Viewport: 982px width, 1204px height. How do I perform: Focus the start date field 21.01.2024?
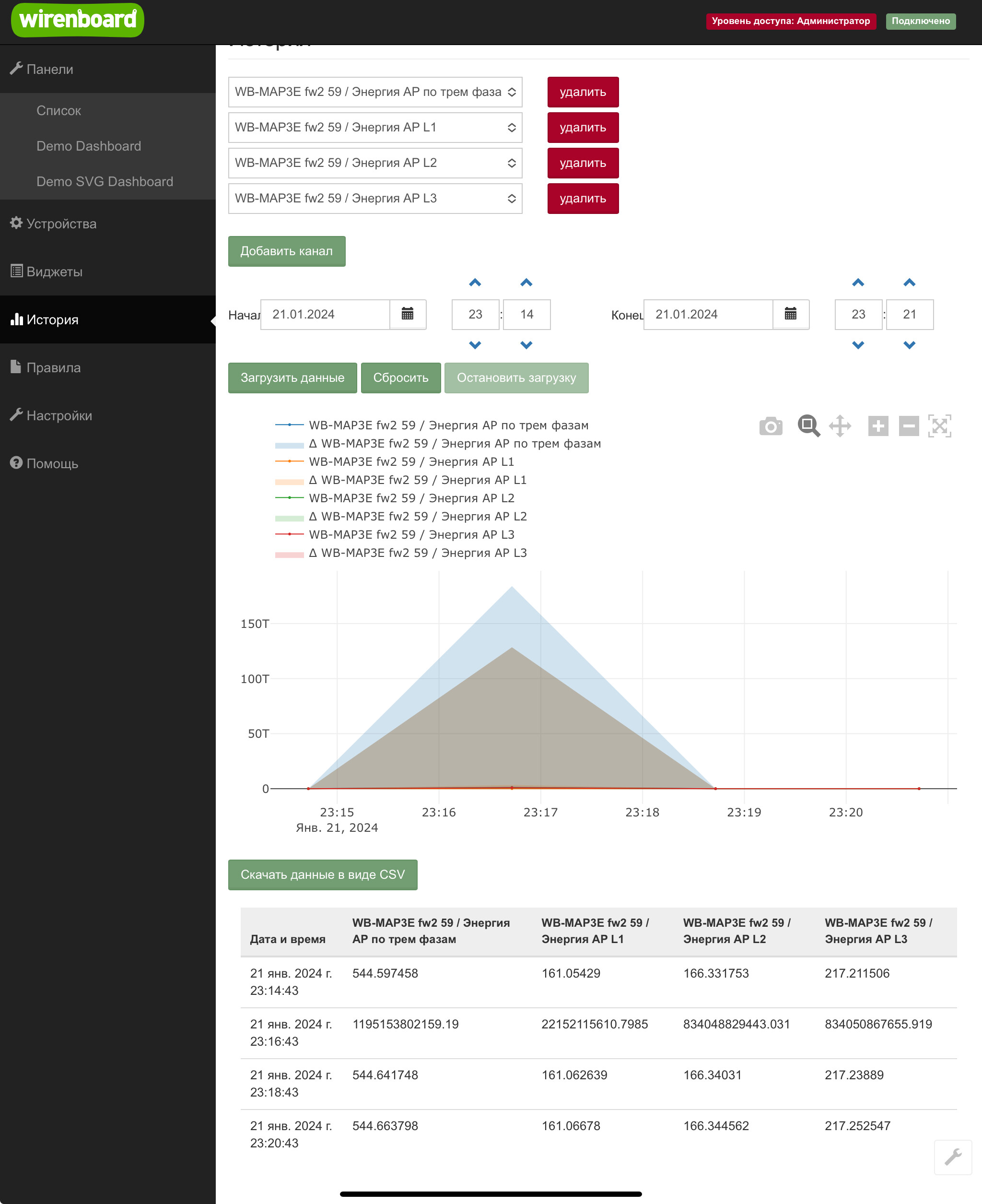click(325, 314)
